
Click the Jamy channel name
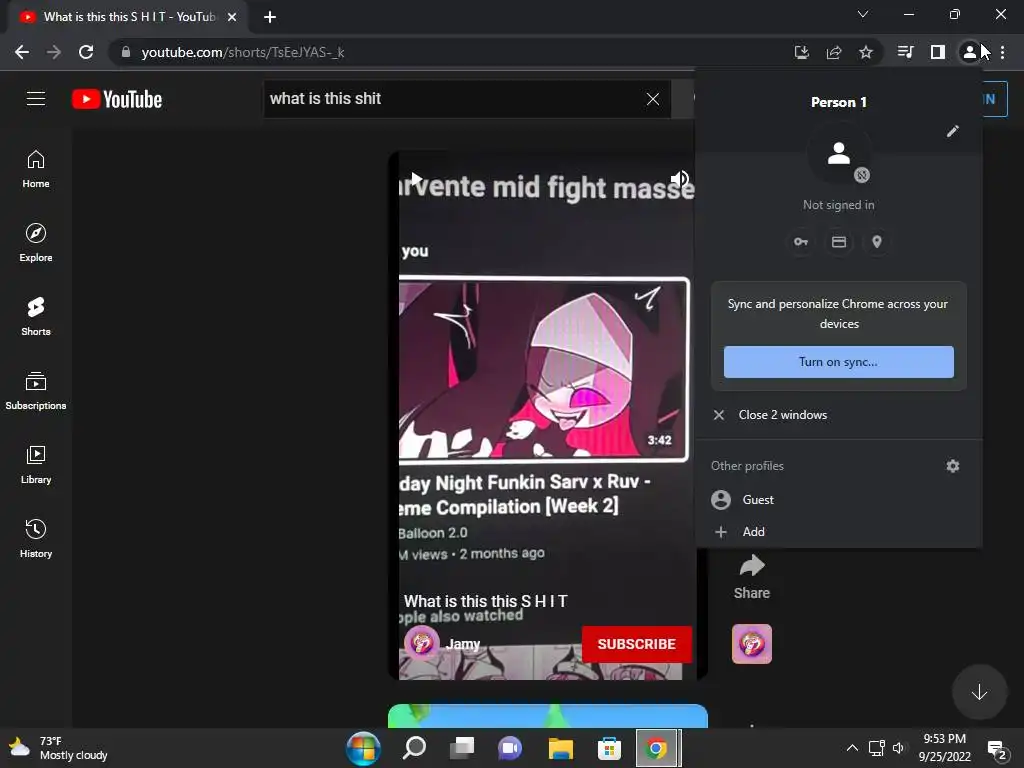(x=463, y=644)
